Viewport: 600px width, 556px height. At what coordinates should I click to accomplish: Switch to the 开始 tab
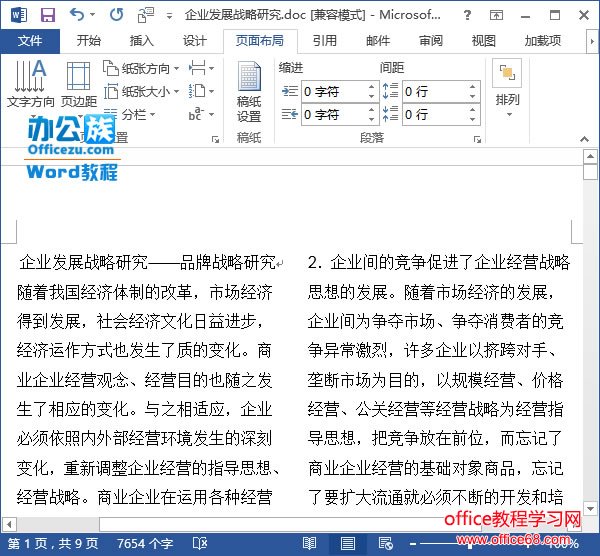tap(88, 41)
